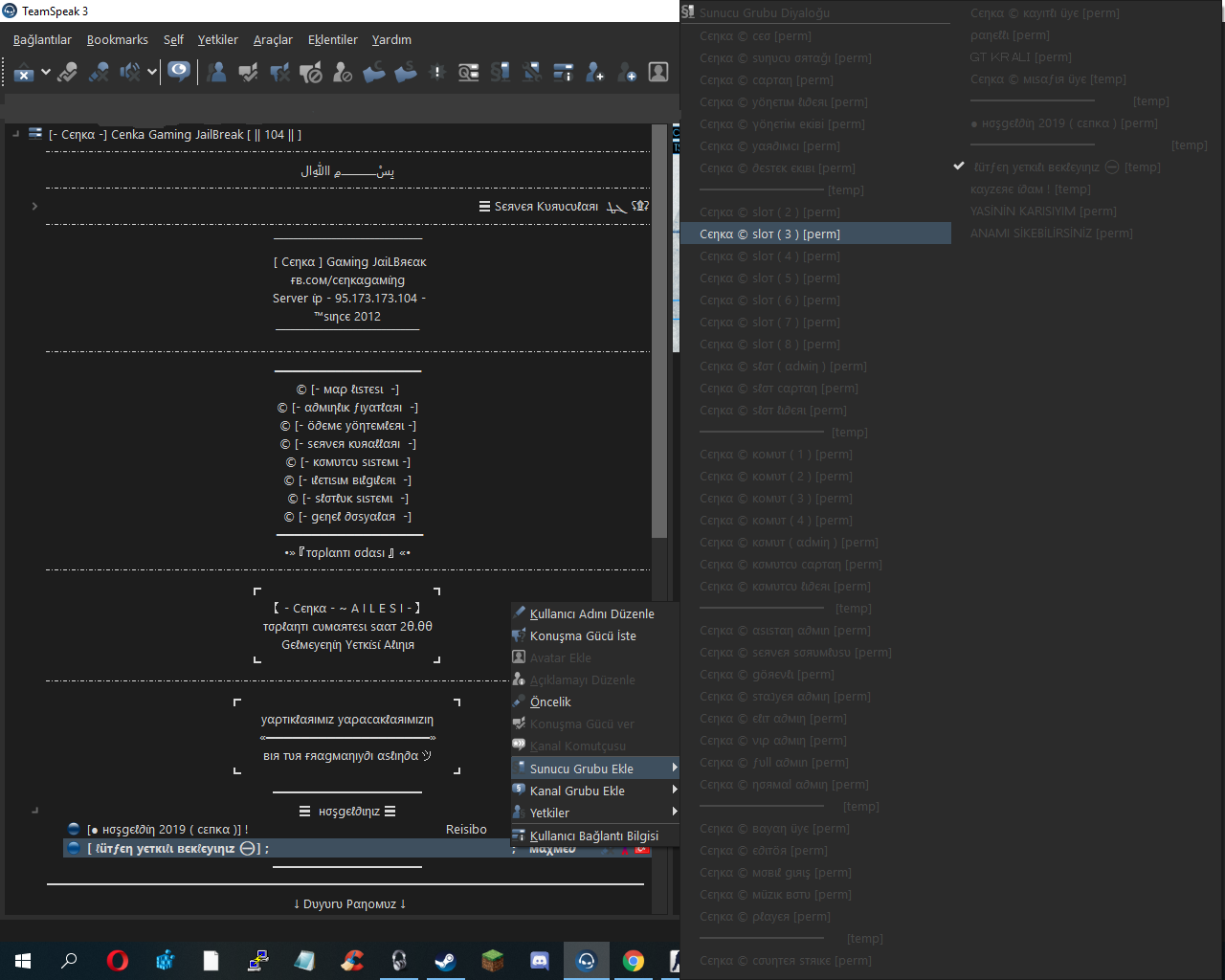The height and width of the screenshot is (980, 1225).
Task: Open the Yardım menu
Action: pyautogui.click(x=391, y=39)
